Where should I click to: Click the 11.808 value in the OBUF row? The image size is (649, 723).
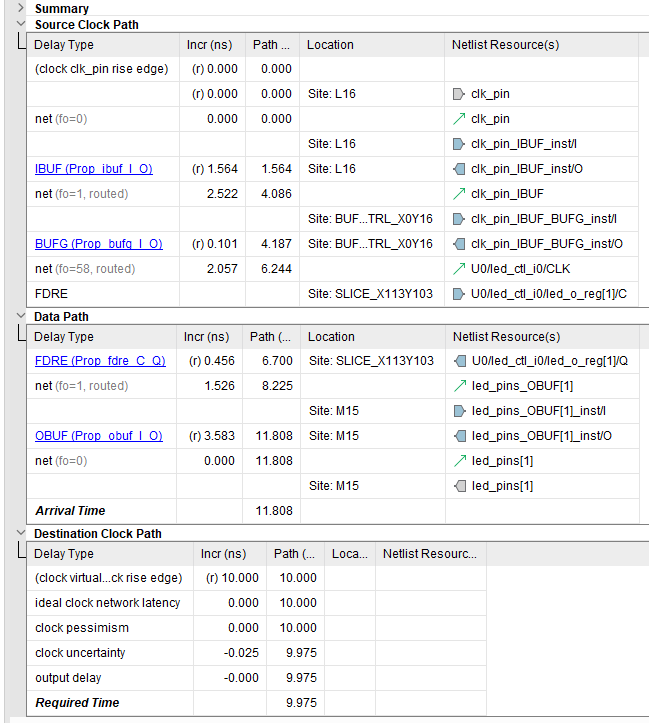pos(274,436)
